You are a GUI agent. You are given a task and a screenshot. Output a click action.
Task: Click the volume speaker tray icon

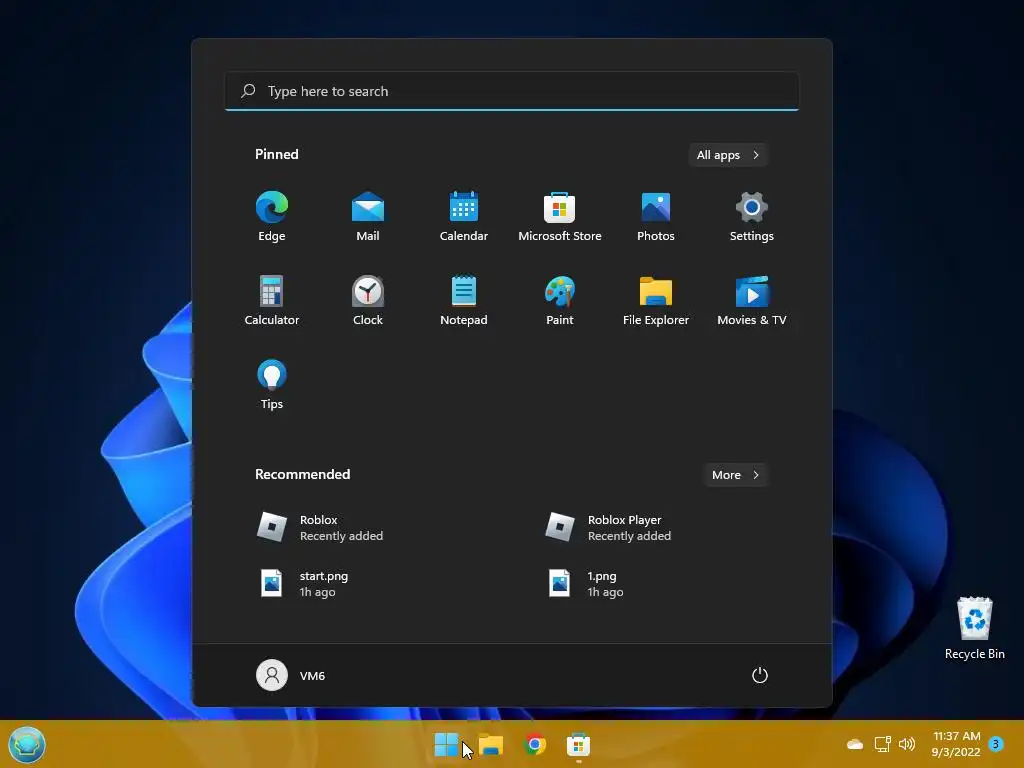tap(907, 744)
